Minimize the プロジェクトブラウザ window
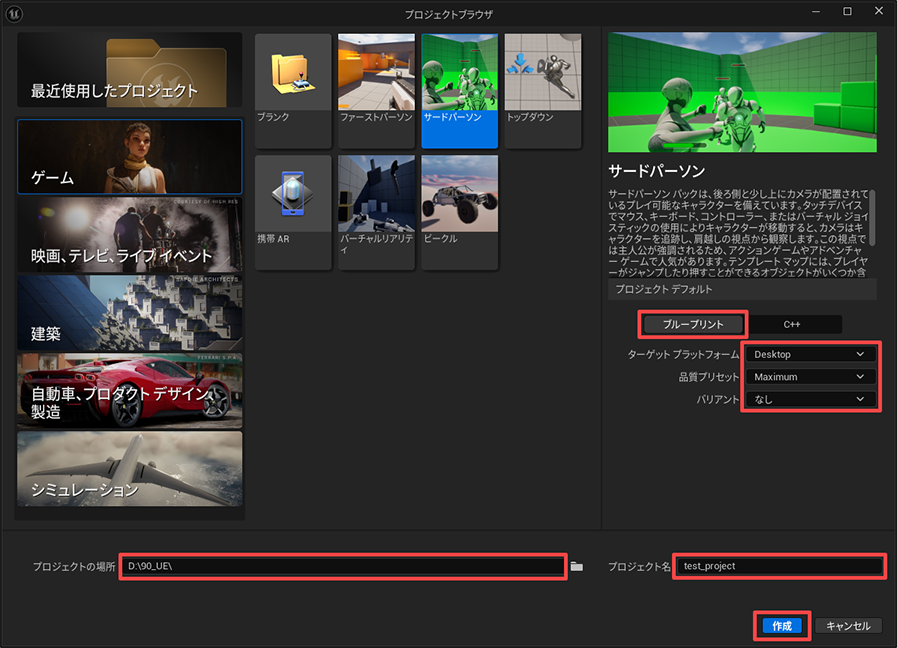The height and width of the screenshot is (648, 897). [816, 11]
